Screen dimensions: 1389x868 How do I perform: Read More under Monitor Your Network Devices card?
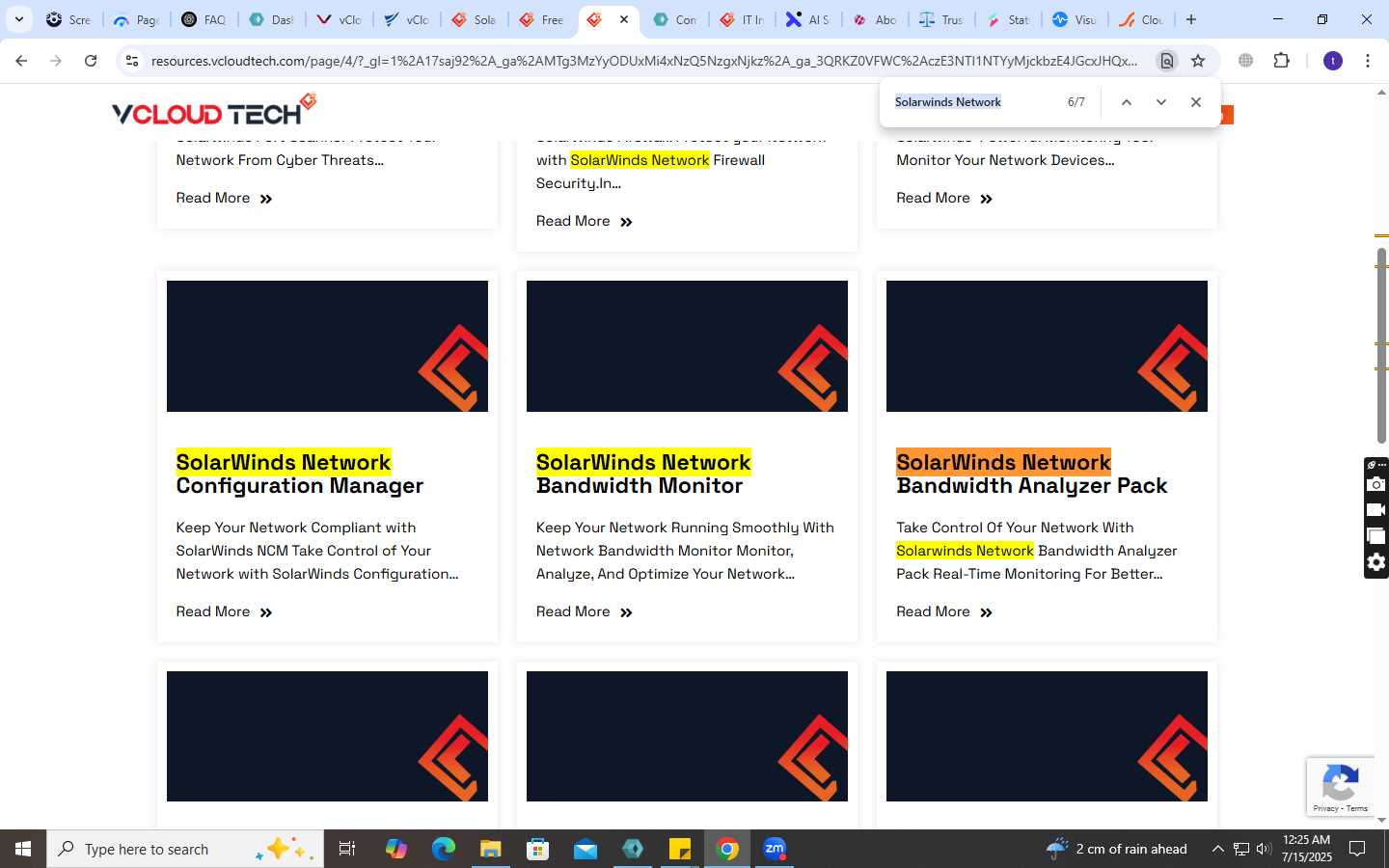(x=944, y=198)
